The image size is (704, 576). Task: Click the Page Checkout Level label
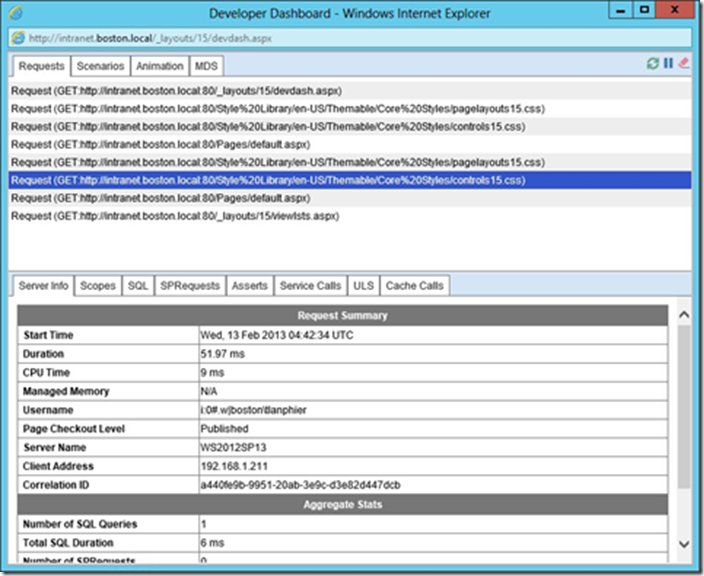(74, 429)
